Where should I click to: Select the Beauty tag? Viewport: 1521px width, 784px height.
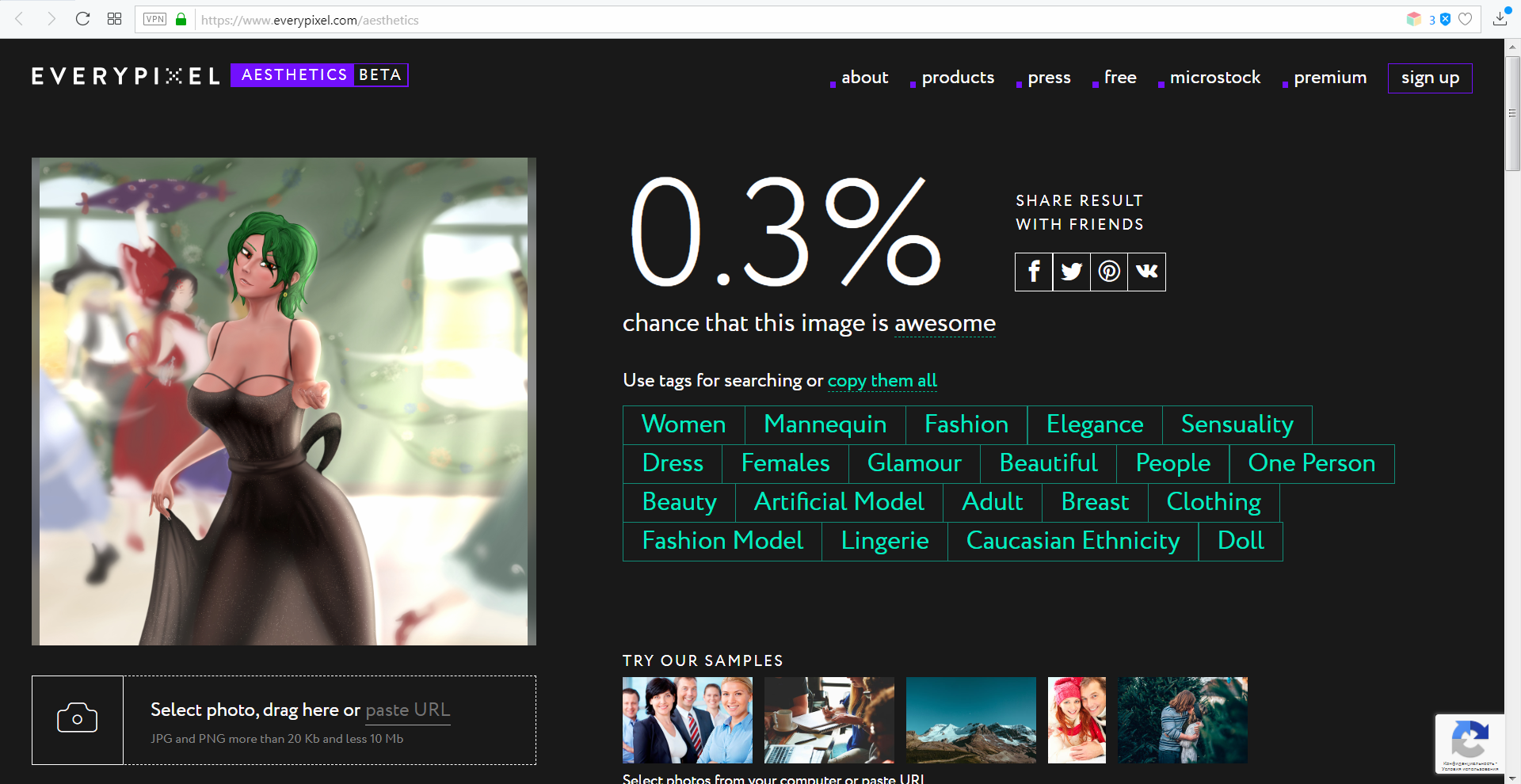(x=679, y=503)
